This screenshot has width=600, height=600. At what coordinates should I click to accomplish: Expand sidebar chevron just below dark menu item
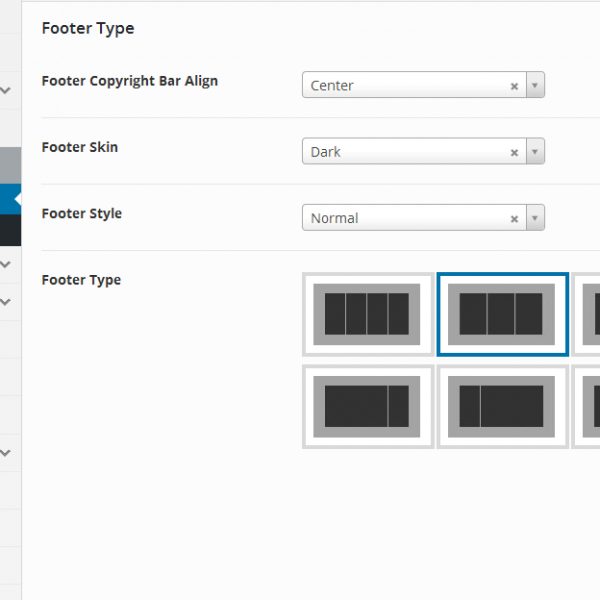click(6, 264)
